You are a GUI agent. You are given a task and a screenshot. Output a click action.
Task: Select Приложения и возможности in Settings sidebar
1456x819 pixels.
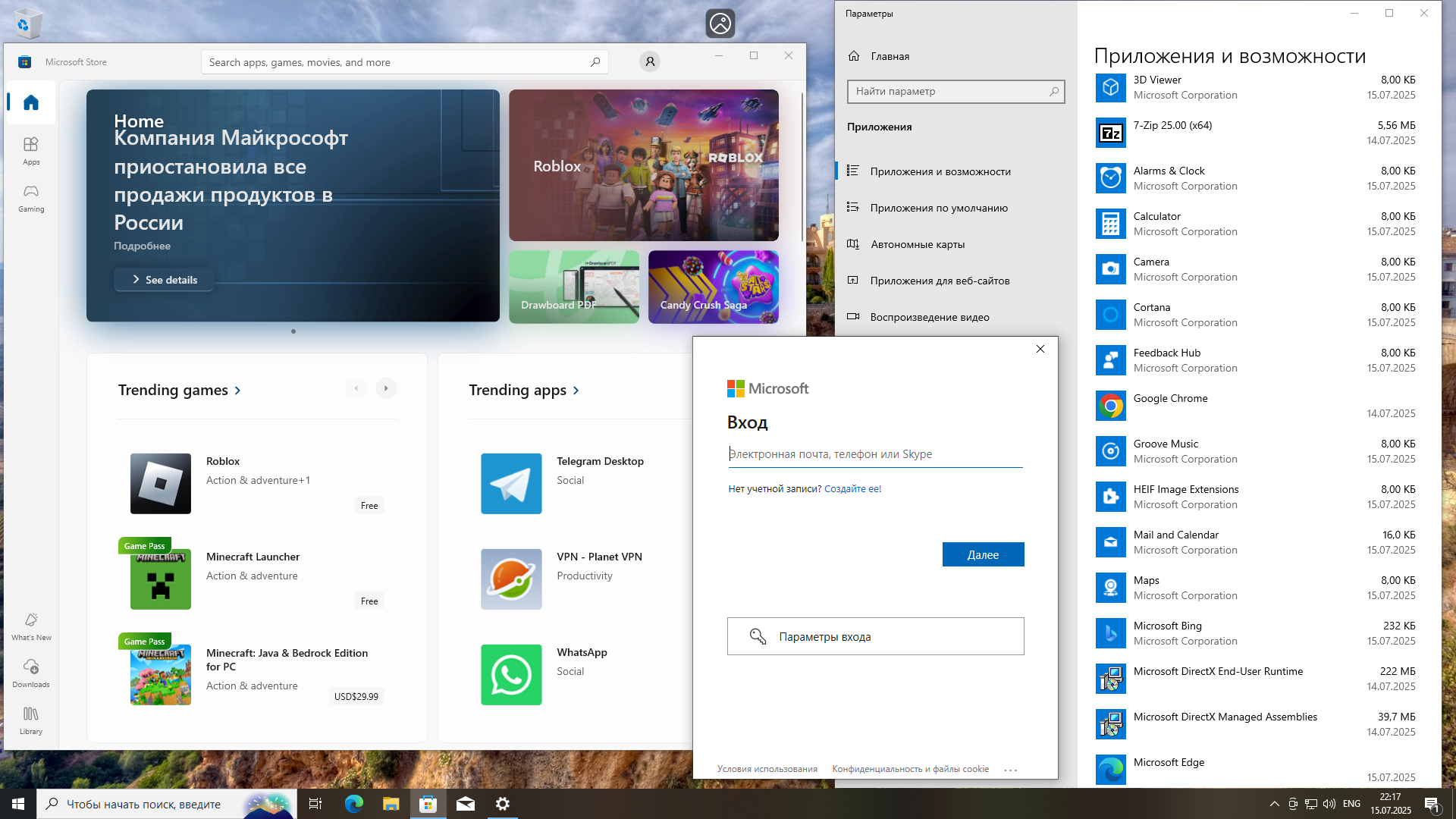click(x=955, y=171)
